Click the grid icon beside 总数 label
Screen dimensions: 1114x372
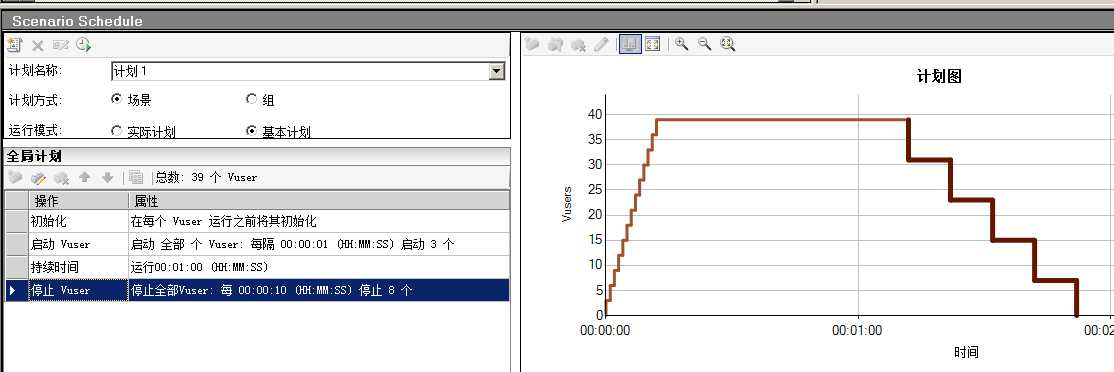pyautogui.click(x=136, y=177)
